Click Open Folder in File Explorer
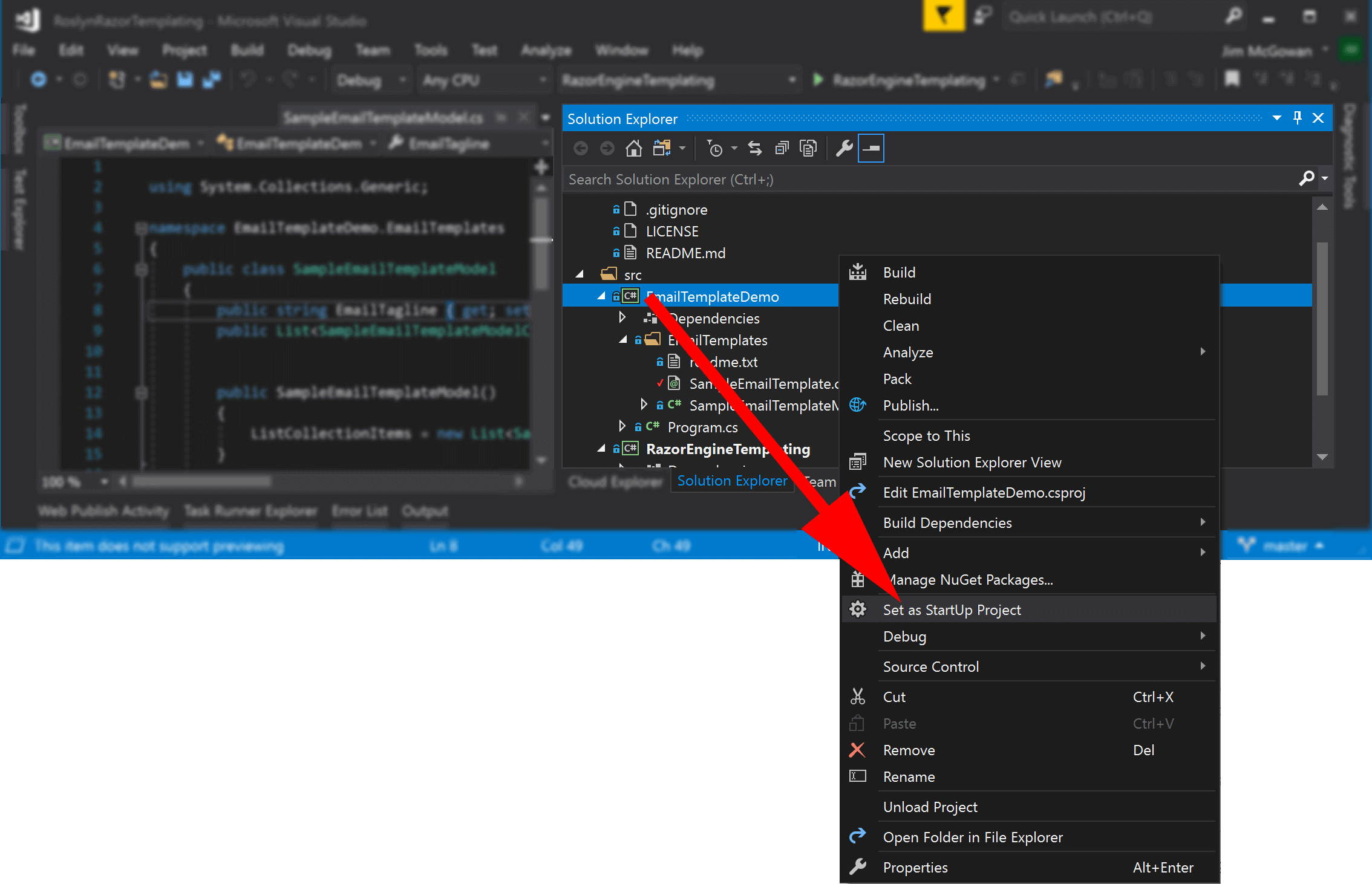 (x=1029, y=837)
